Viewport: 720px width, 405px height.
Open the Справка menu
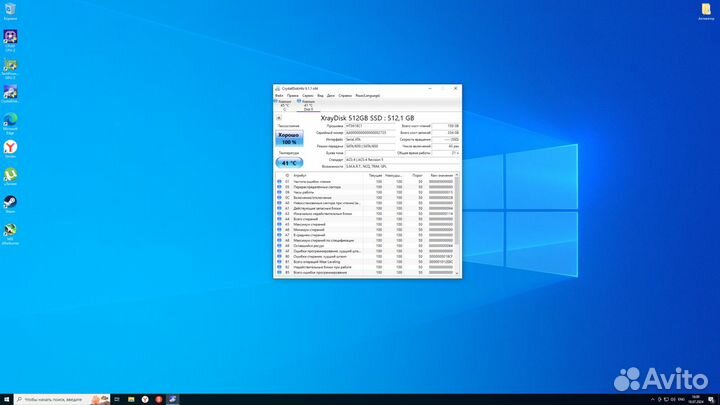tap(345, 96)
